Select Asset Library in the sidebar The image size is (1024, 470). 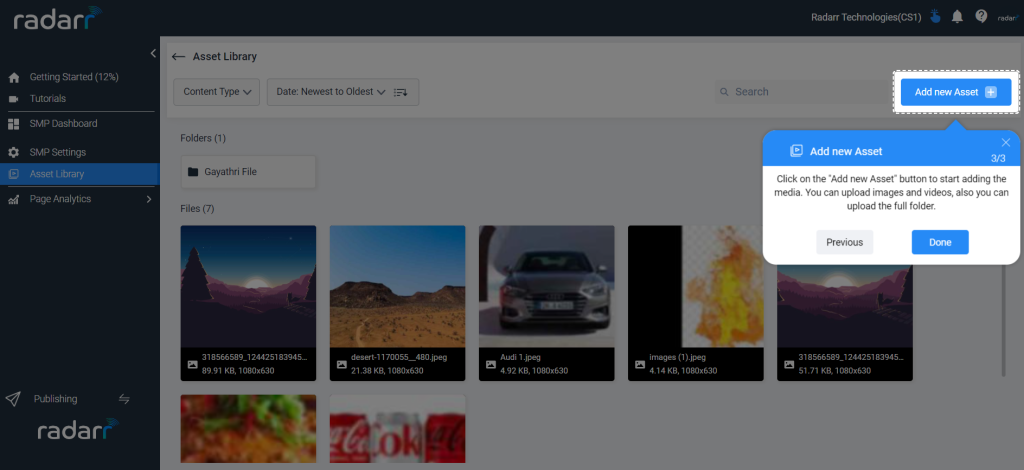80,174
